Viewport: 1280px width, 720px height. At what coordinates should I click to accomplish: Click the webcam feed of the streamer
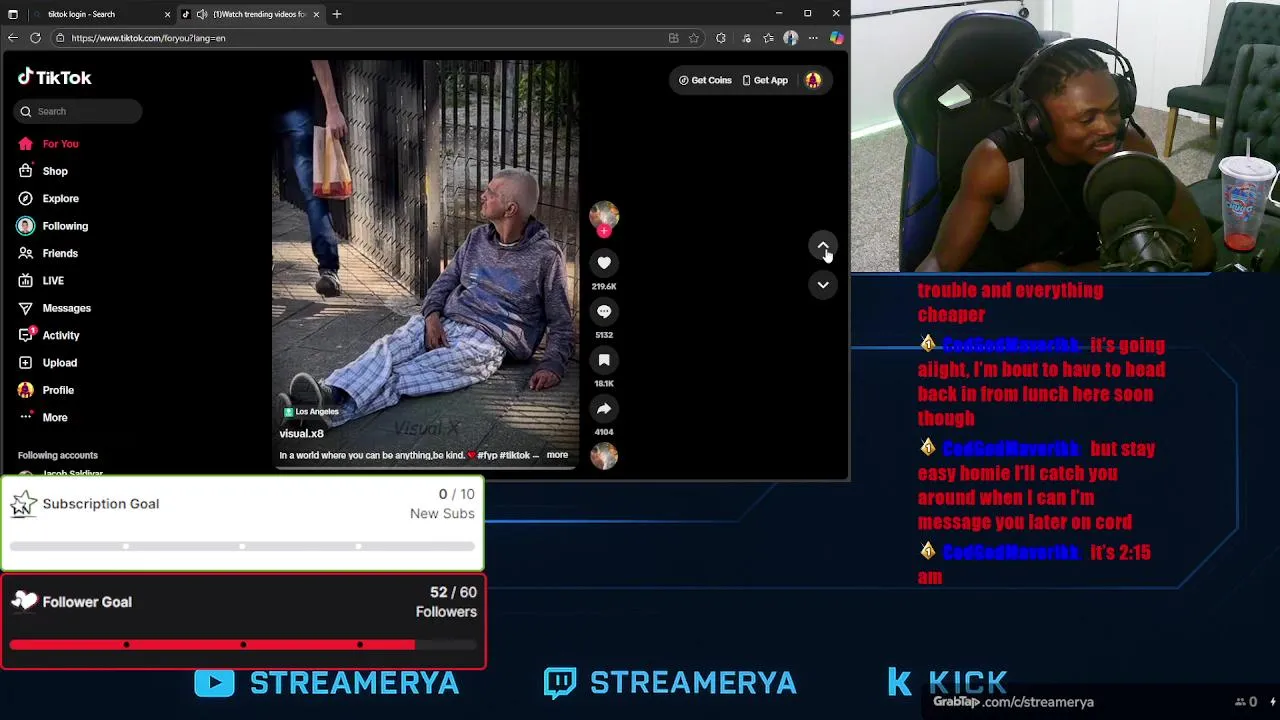coord(1065,136)
